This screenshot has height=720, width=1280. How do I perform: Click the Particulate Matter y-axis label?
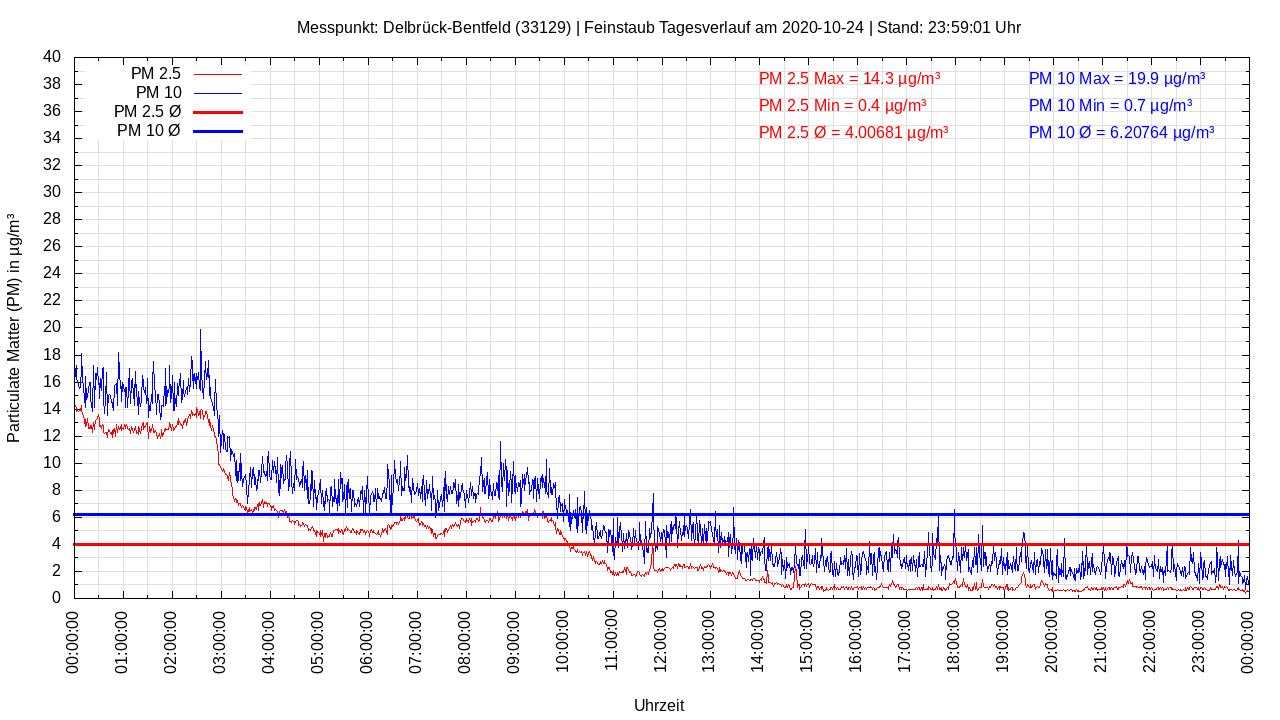point(14,328)
